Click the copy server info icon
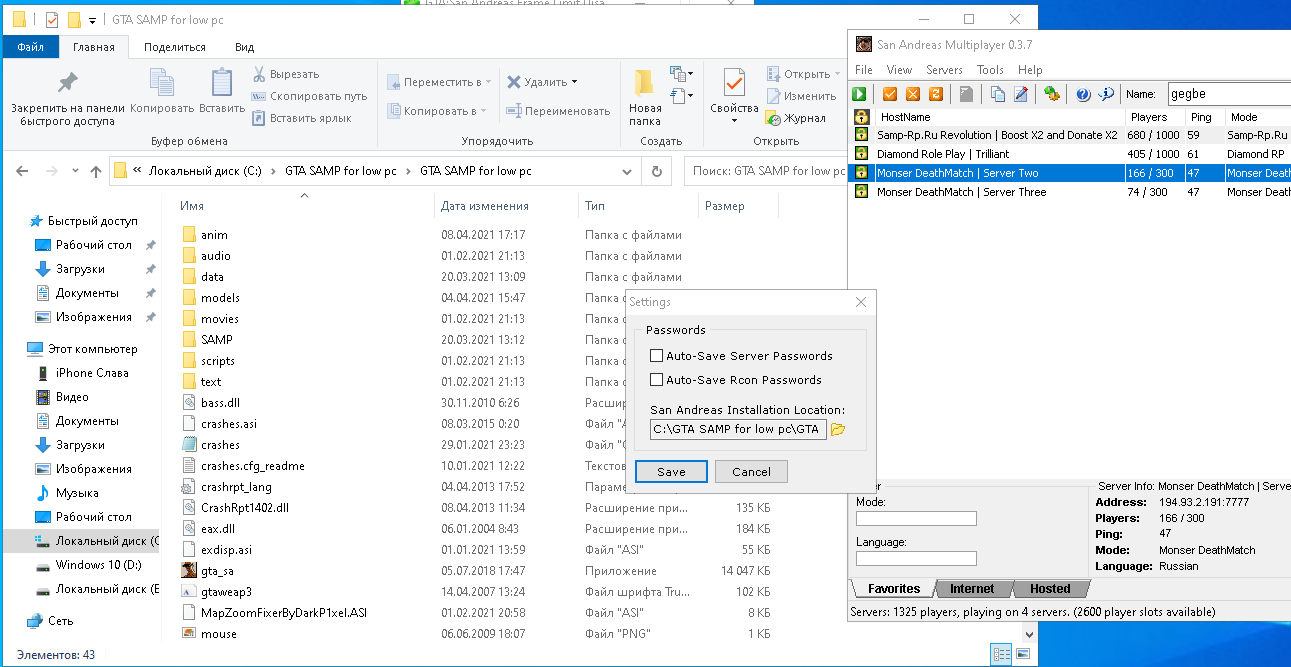The width and height of the screenshot is (1291, 667). point(998,94)
